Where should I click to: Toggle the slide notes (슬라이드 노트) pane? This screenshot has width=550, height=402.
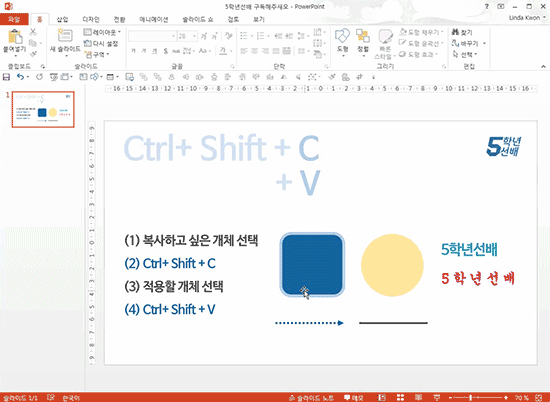click(311, 398)
